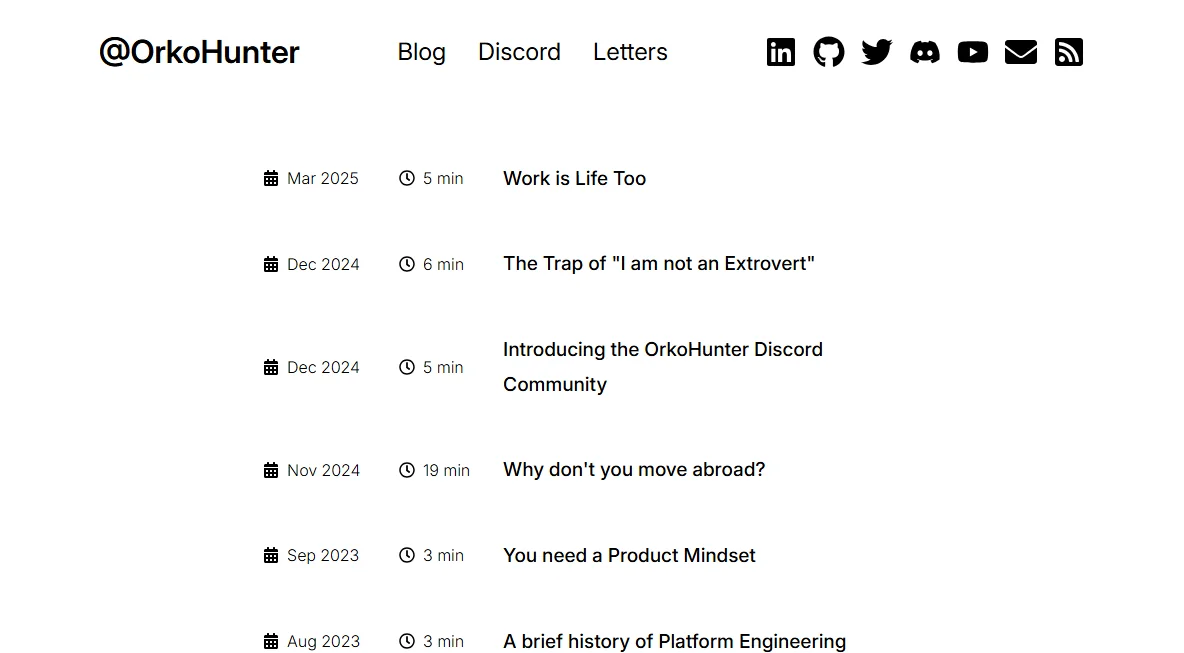Click the clock icon beside 19 min
This screenshot has width=1184, height=653.
coord(407,470)
